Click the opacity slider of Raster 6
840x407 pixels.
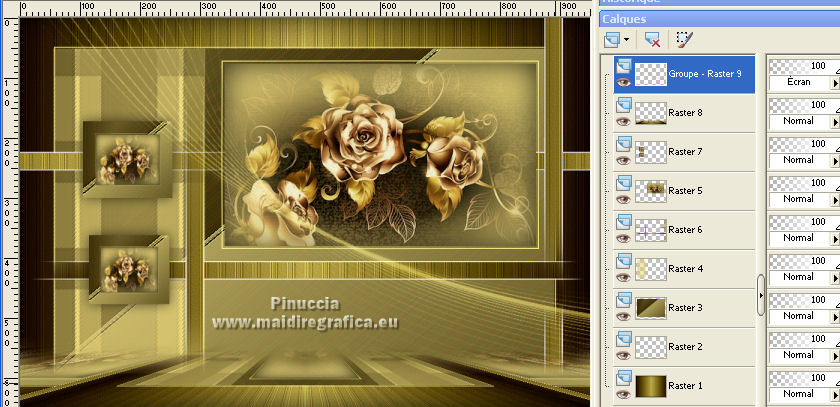(x=804, y=223)
